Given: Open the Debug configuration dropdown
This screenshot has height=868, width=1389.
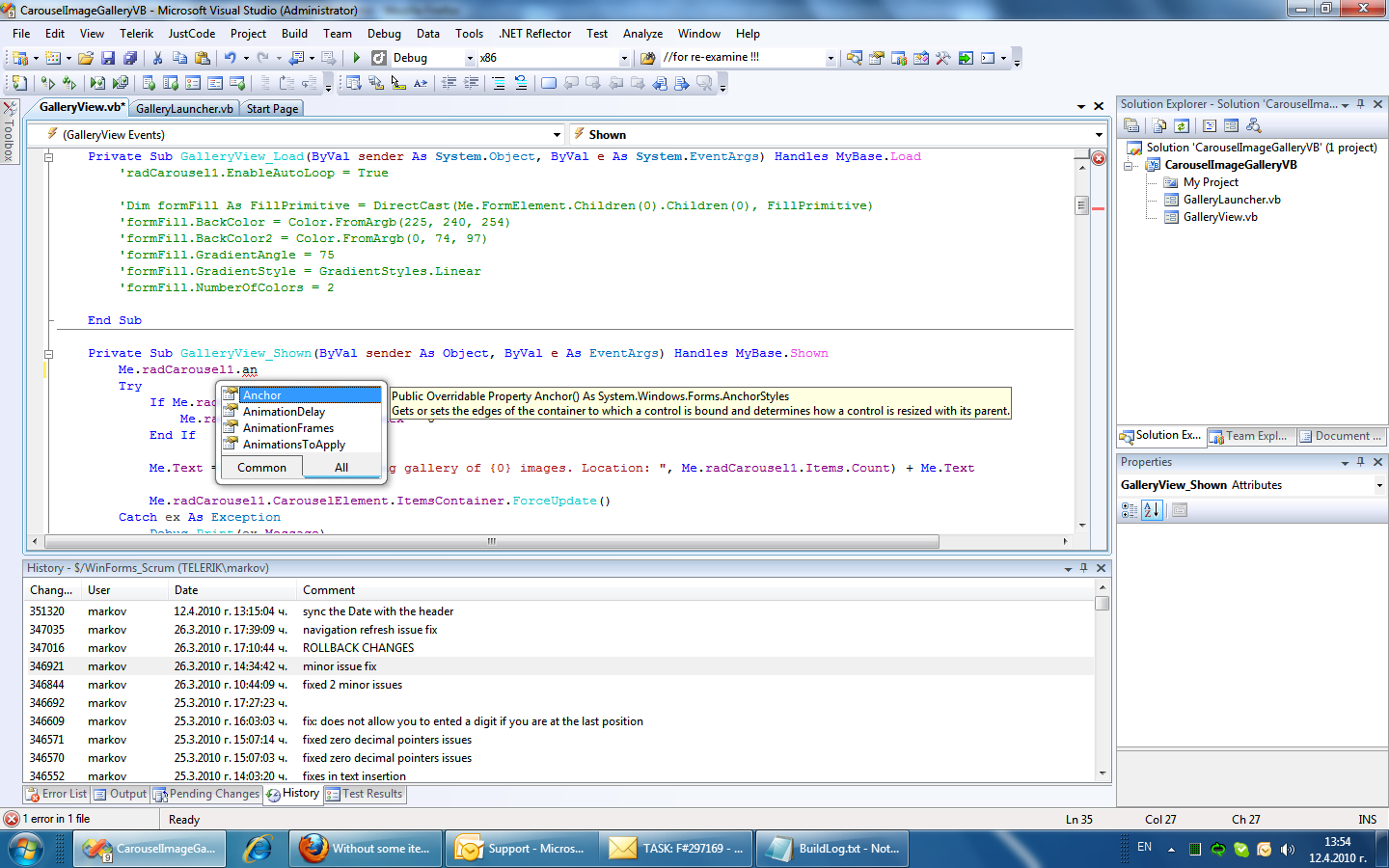Looking at the screenshot, I should [470, 58].
